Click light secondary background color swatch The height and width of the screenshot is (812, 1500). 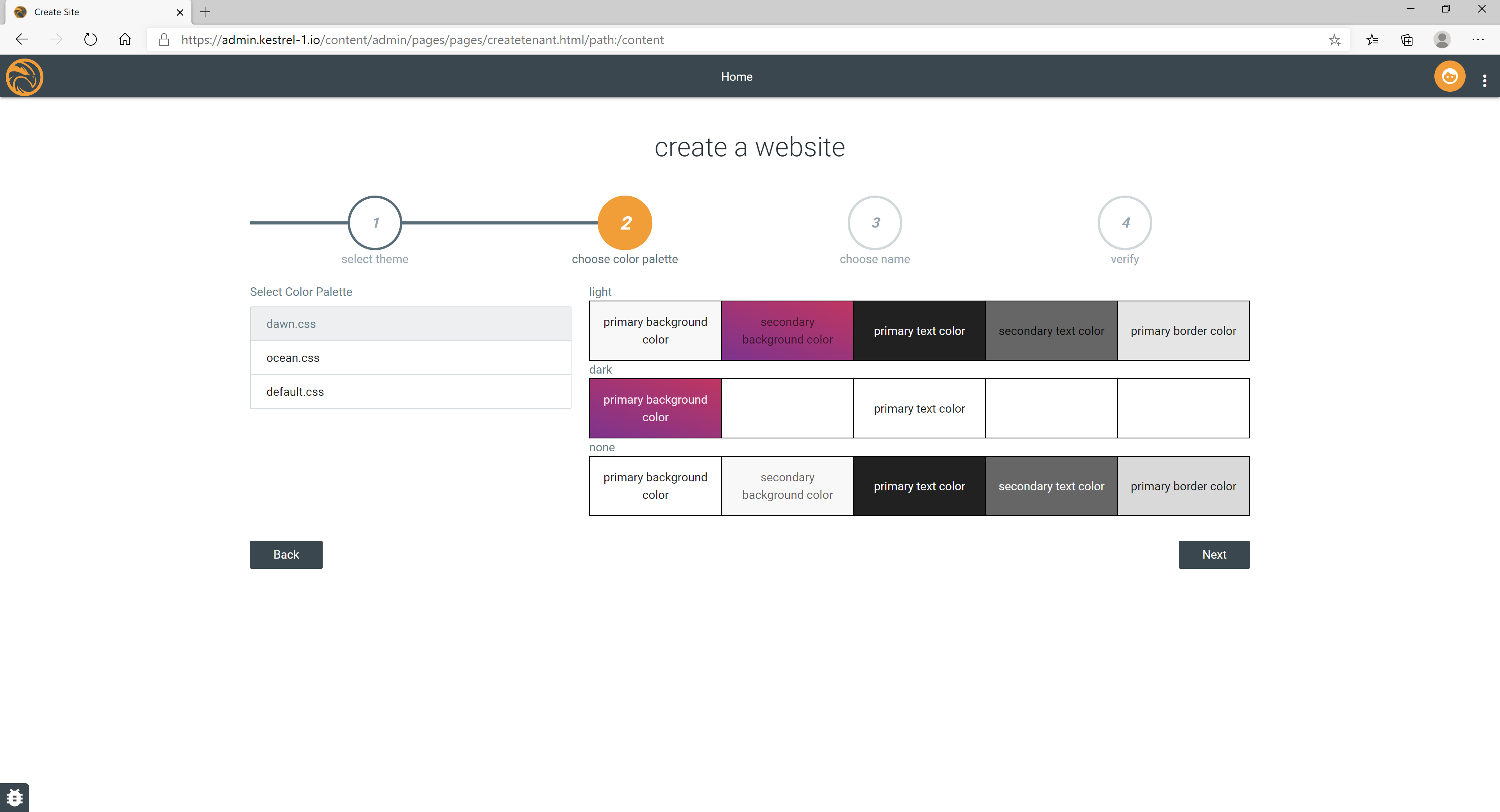(787, 331)
